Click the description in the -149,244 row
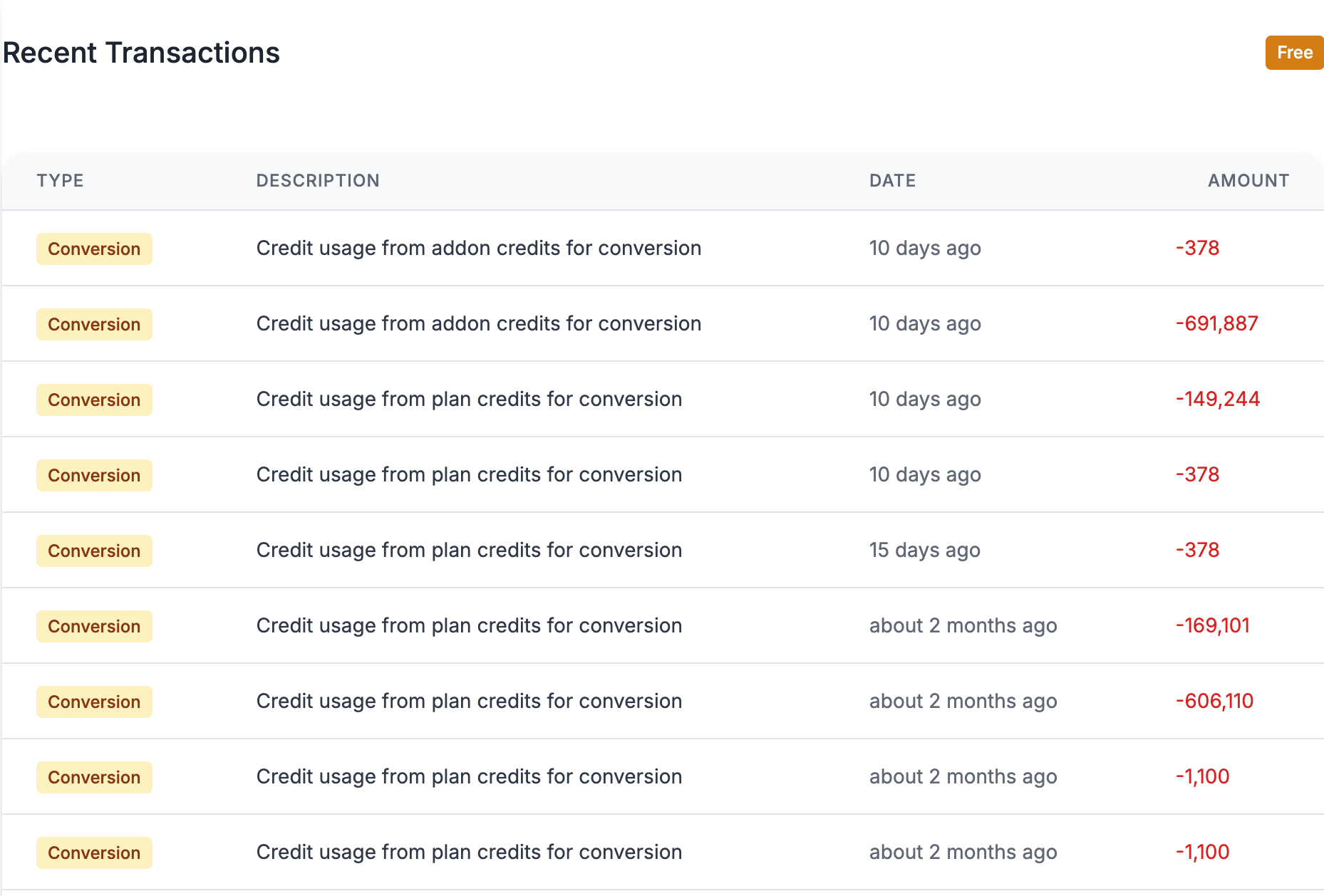Viewport: 1324px width, 896px height. (469, 399)
